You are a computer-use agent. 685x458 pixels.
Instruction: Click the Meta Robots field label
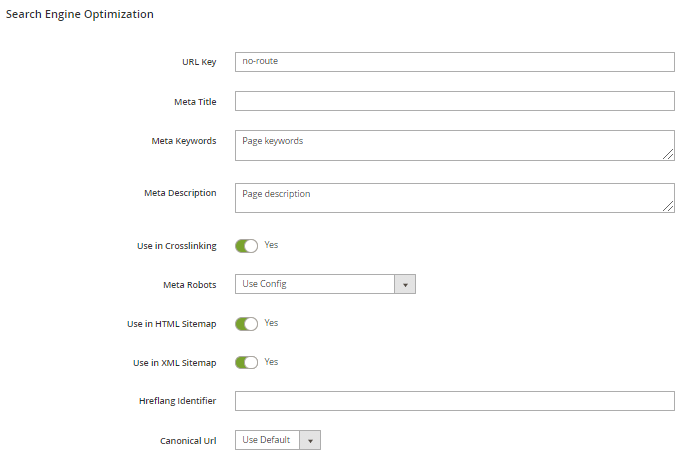tap(189, 285)
